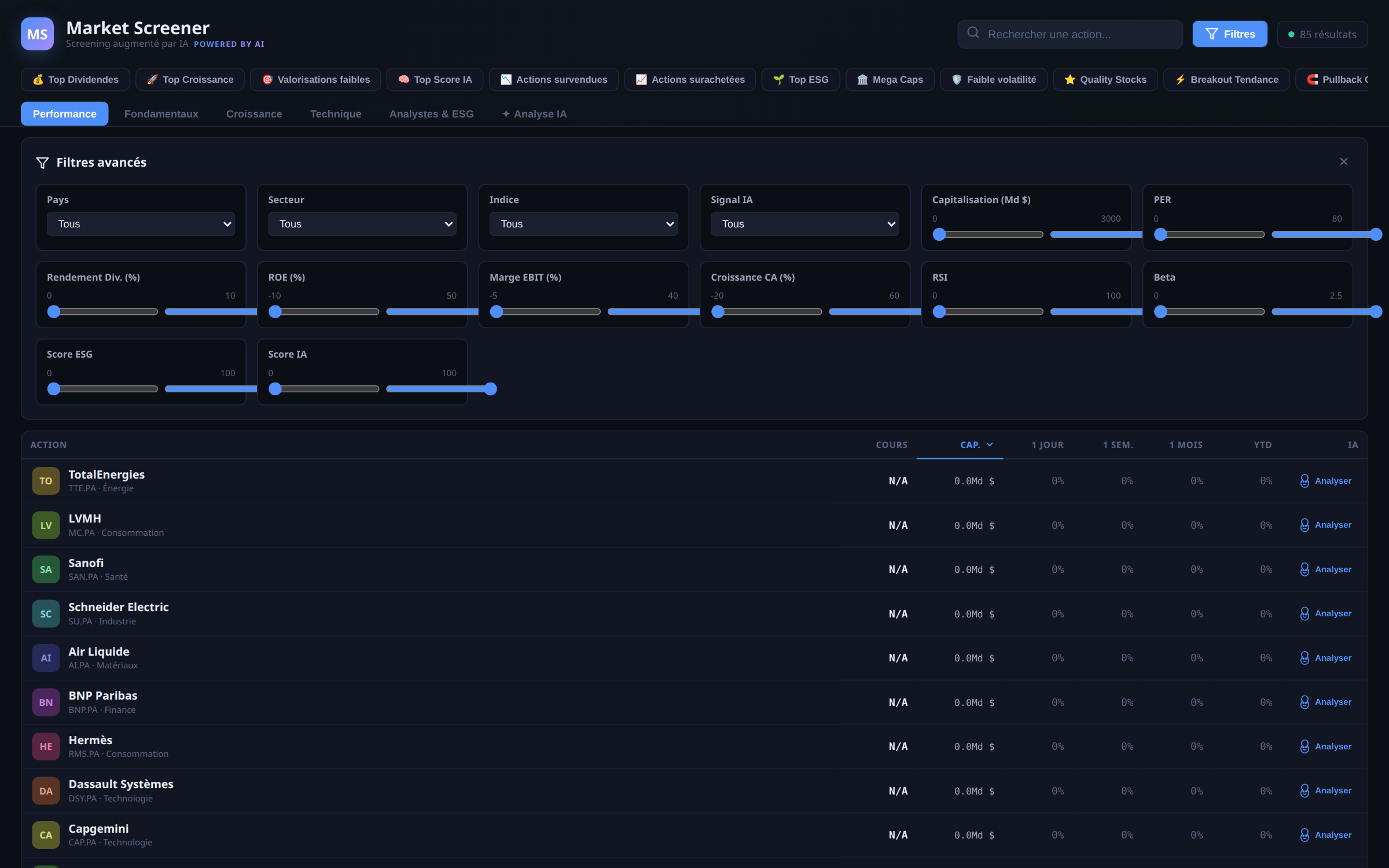The image size is (1389, 868).
Task: Apply the Top Croissance preset
Action: pyautogui.click(x=190, y=79)
